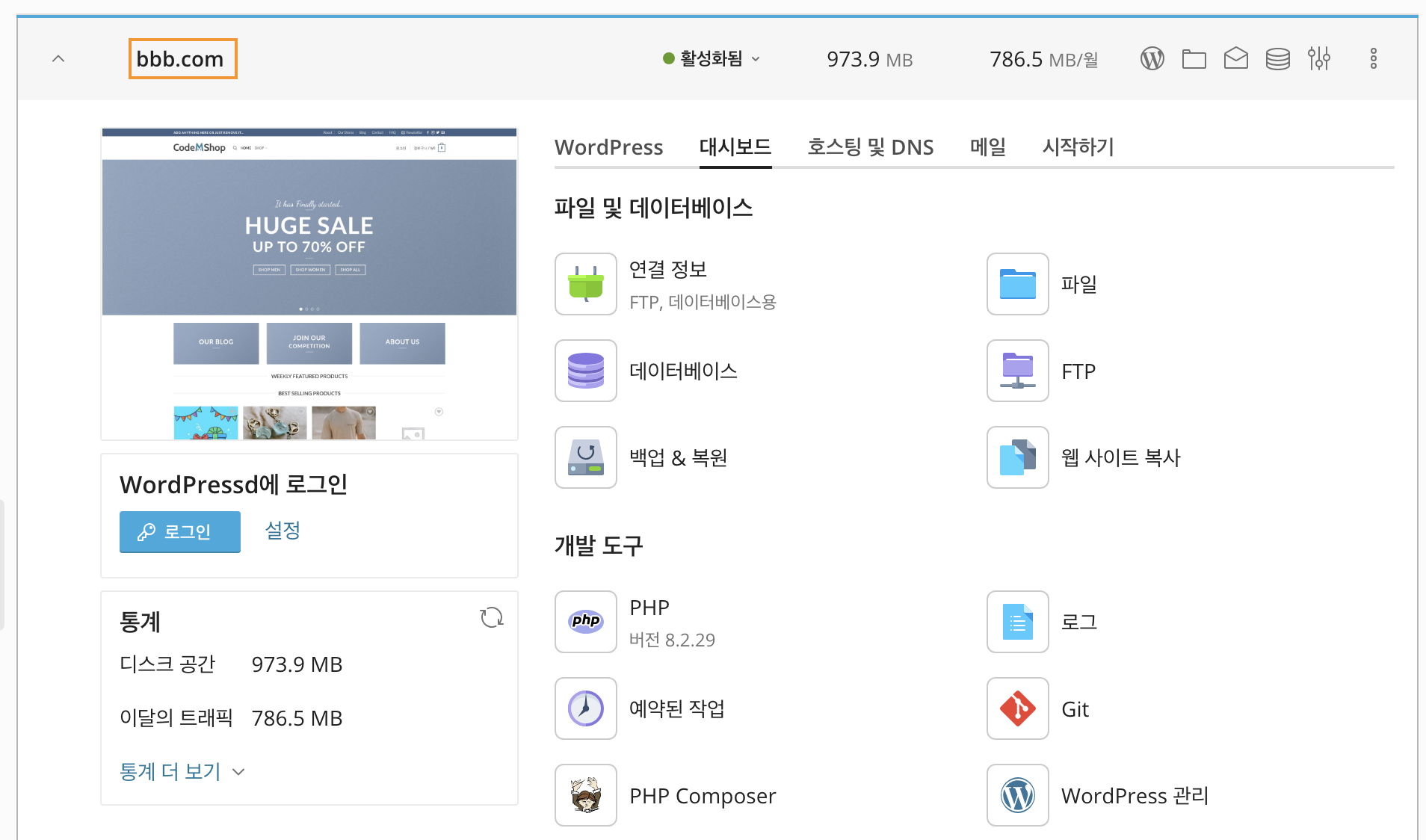Click the WordPress icon in the domain header

click(x=1152, y=58)
